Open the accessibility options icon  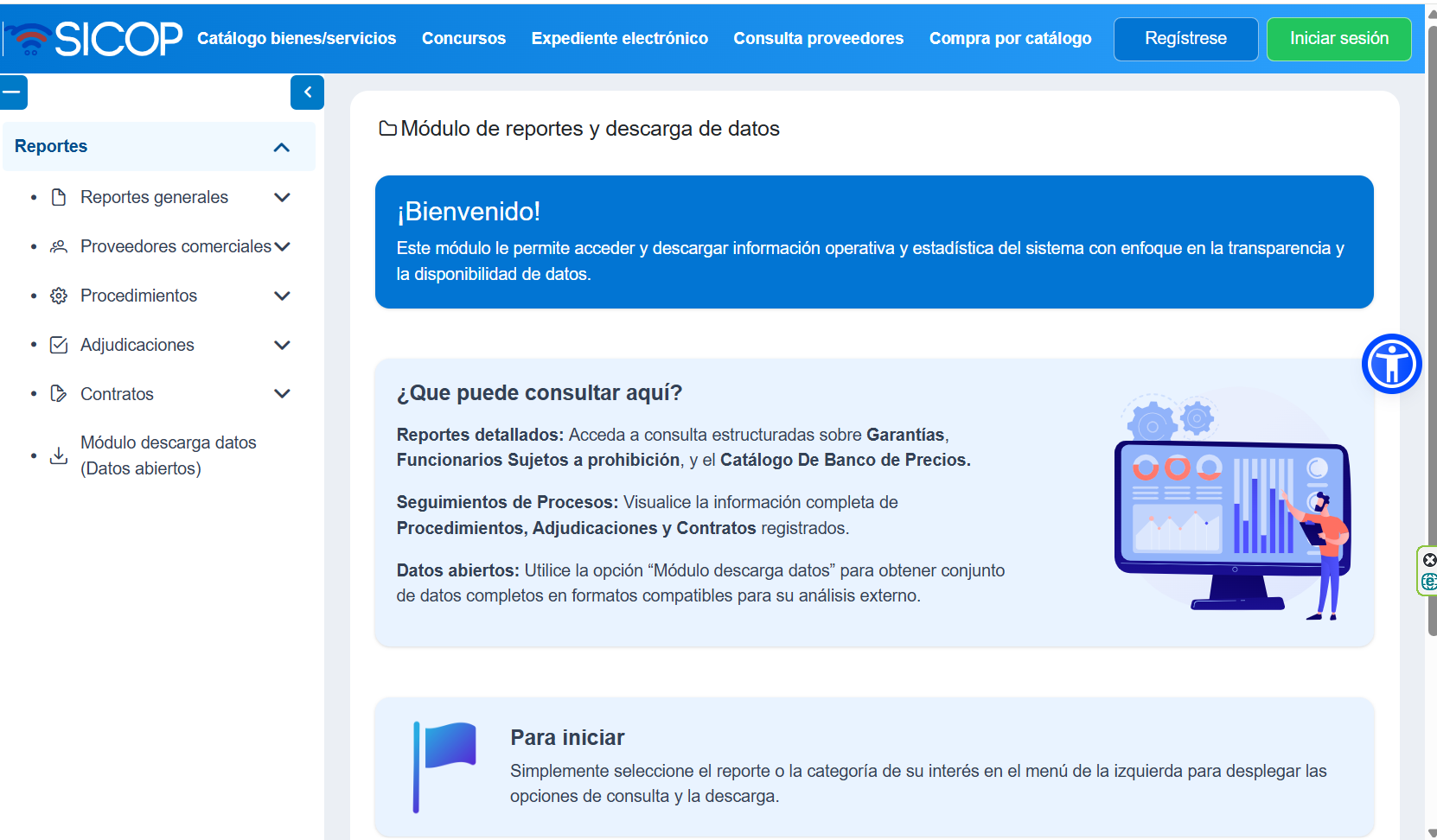1391,364
